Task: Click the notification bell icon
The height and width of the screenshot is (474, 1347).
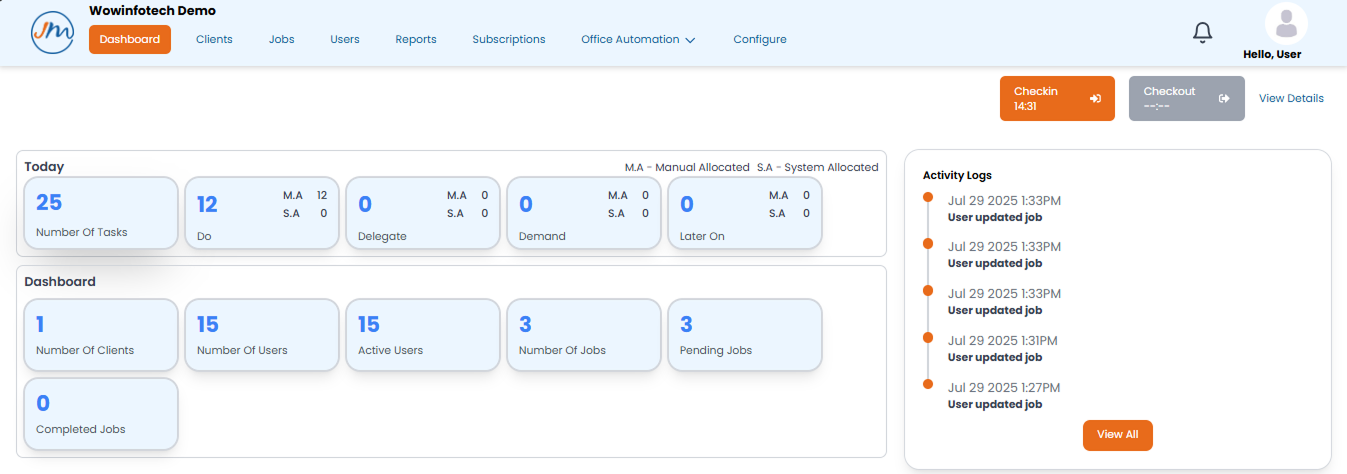Action: [1202, 33]
